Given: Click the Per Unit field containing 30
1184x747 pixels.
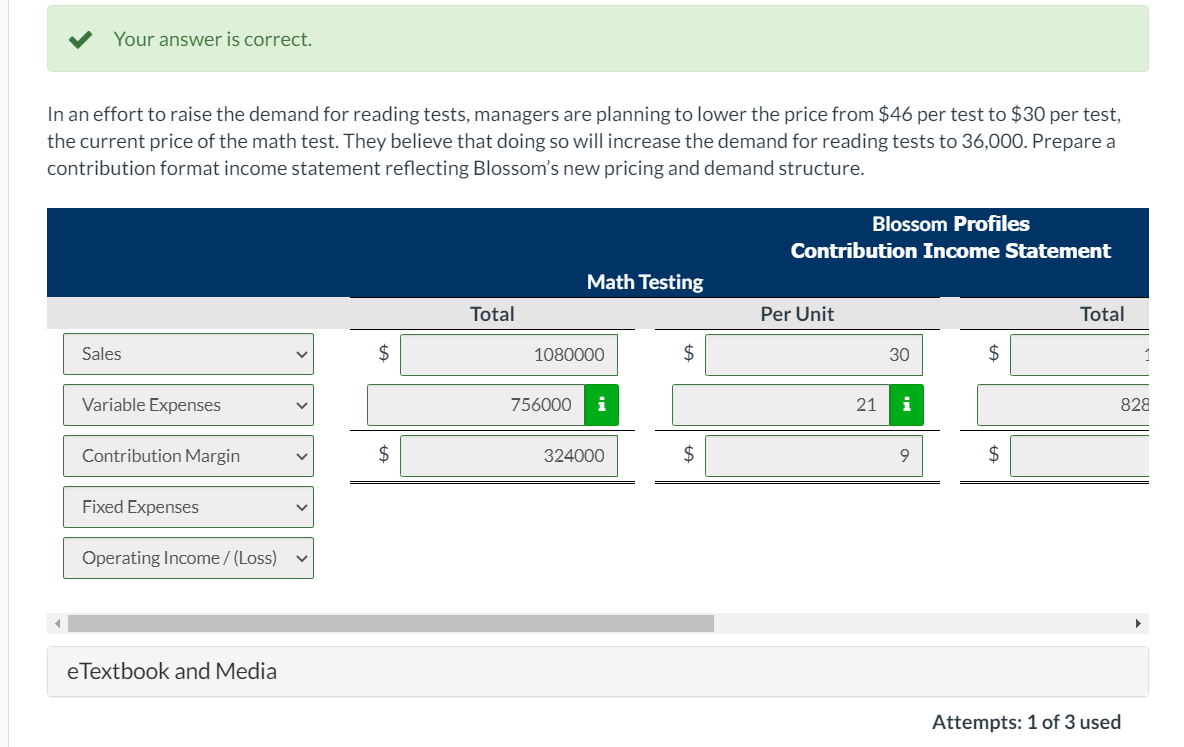Looking at the screenshot, I should (x=813, y=354).
